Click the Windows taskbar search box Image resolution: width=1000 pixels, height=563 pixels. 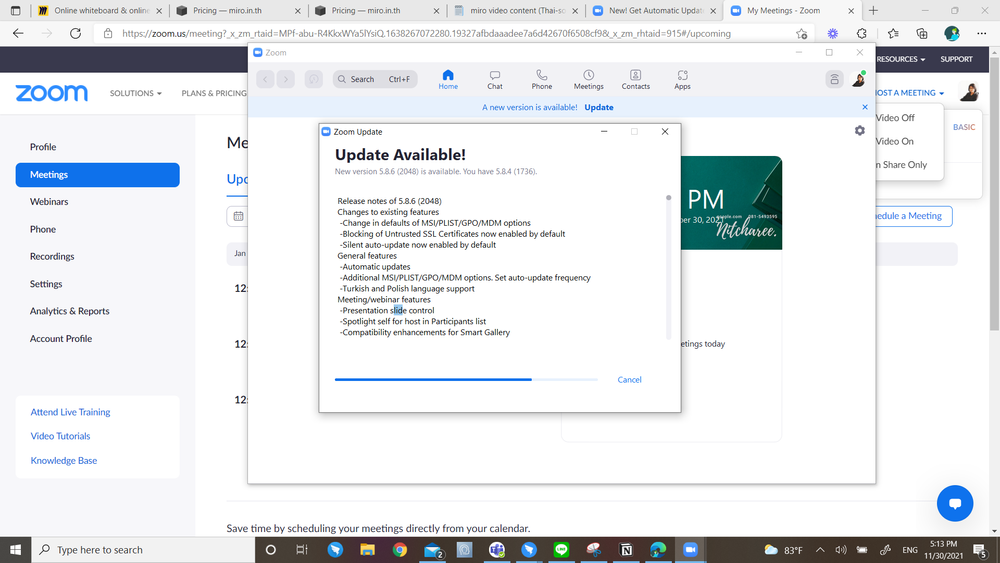(143, 550)
